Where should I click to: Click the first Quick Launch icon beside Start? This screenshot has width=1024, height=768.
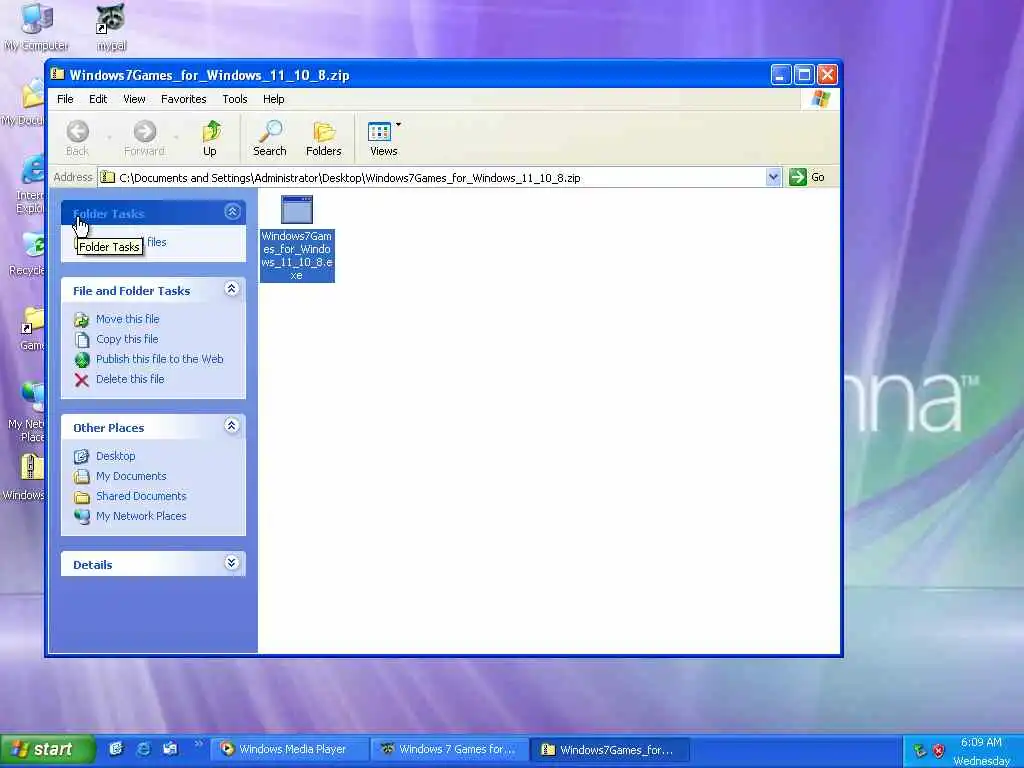116,749
